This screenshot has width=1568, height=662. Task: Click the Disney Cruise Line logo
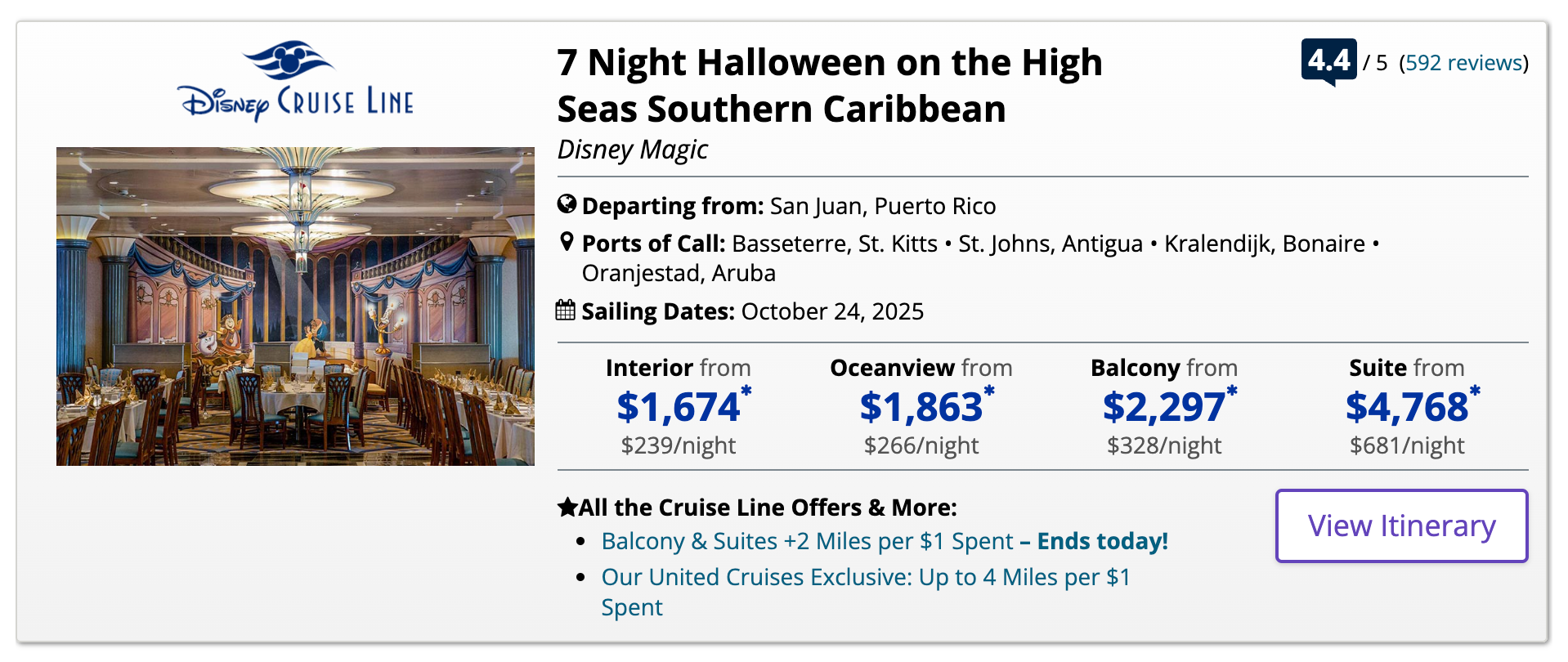tap(295, 82)
